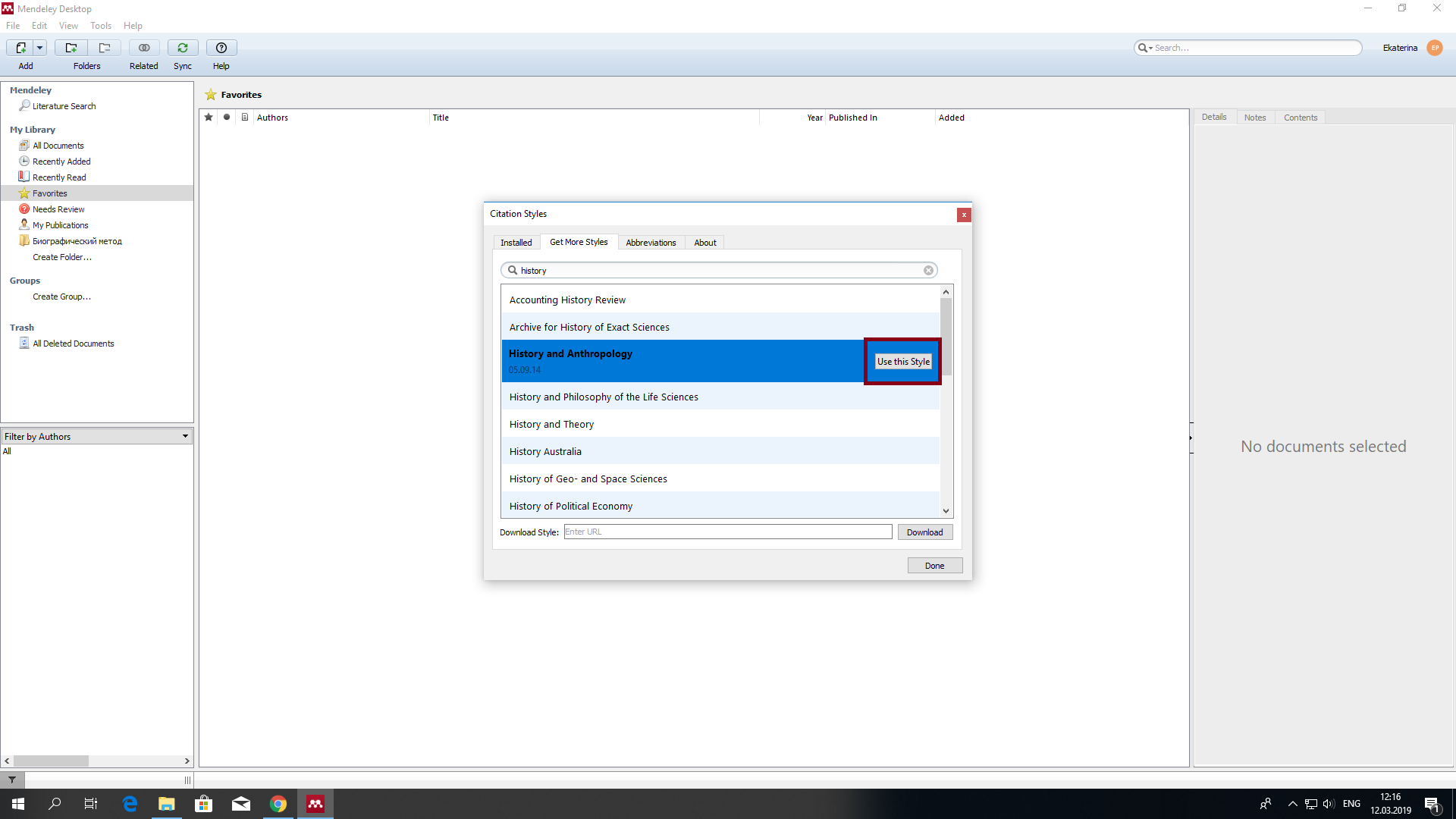Open the Filter by Authors dropdown
This screenshot has width=1456, height=819.
coord(97,436)
